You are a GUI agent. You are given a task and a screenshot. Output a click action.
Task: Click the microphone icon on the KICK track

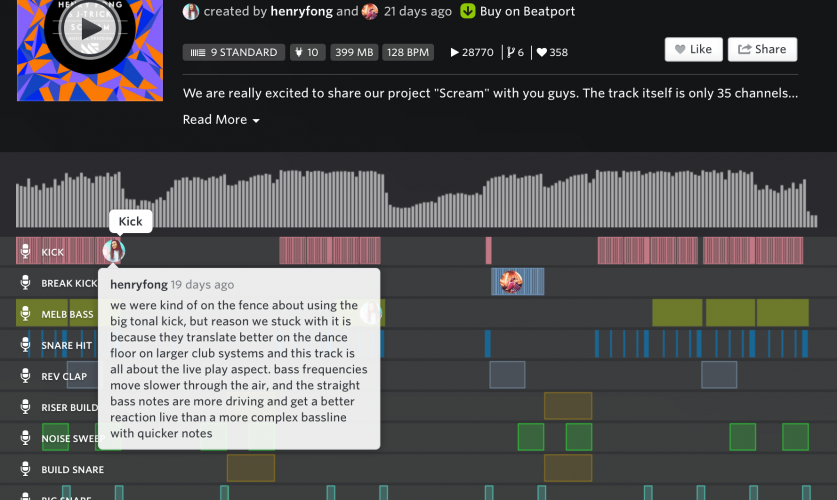[x=26, y=252]
